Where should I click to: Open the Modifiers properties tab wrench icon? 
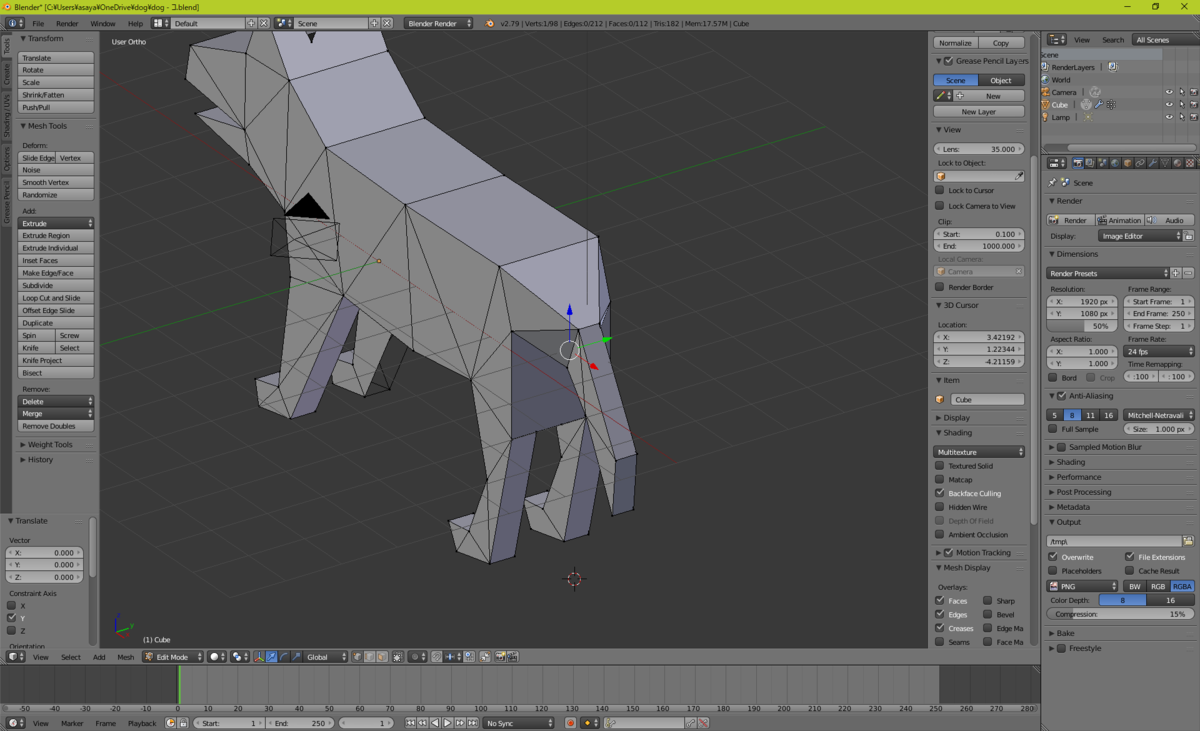point(1152,162)
